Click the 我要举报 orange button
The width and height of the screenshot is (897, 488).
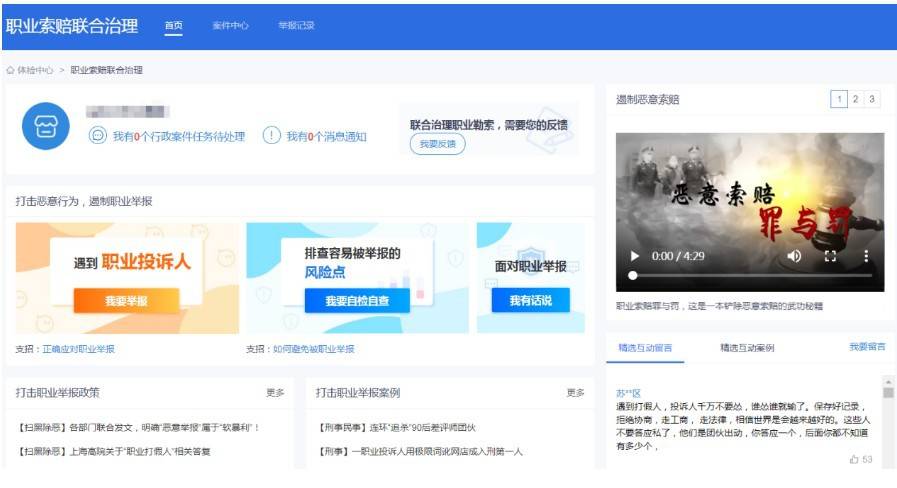pos(126,300)
